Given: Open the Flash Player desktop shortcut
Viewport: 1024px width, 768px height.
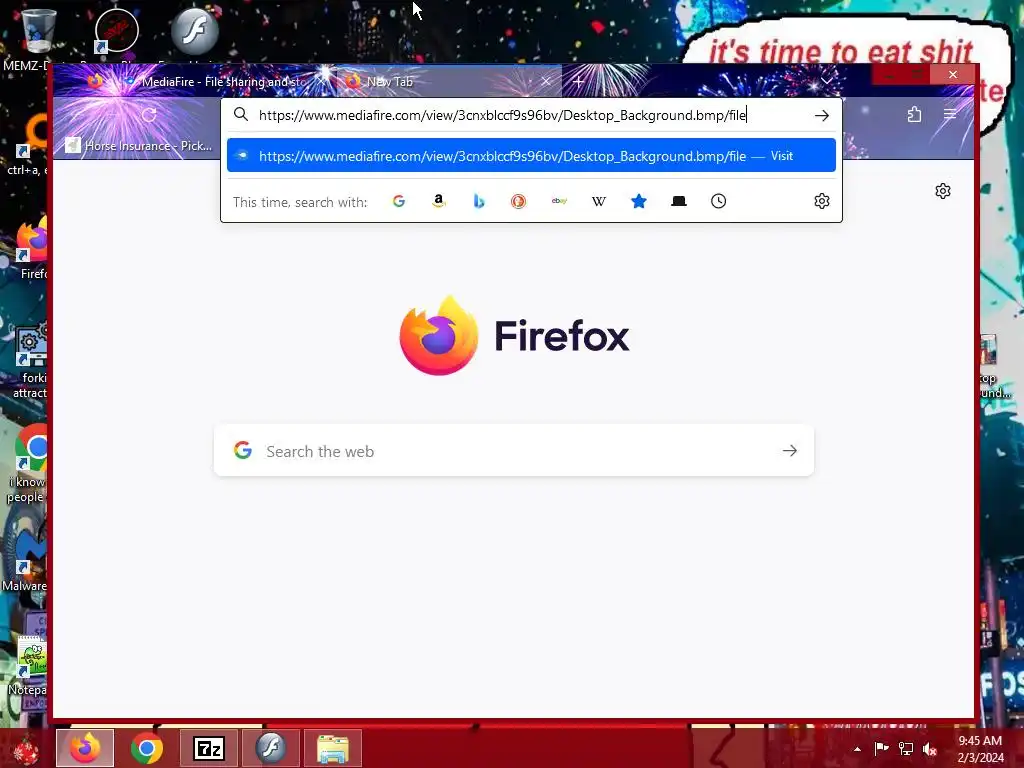Looking at the screenshot, I should (x=195, y=33).
